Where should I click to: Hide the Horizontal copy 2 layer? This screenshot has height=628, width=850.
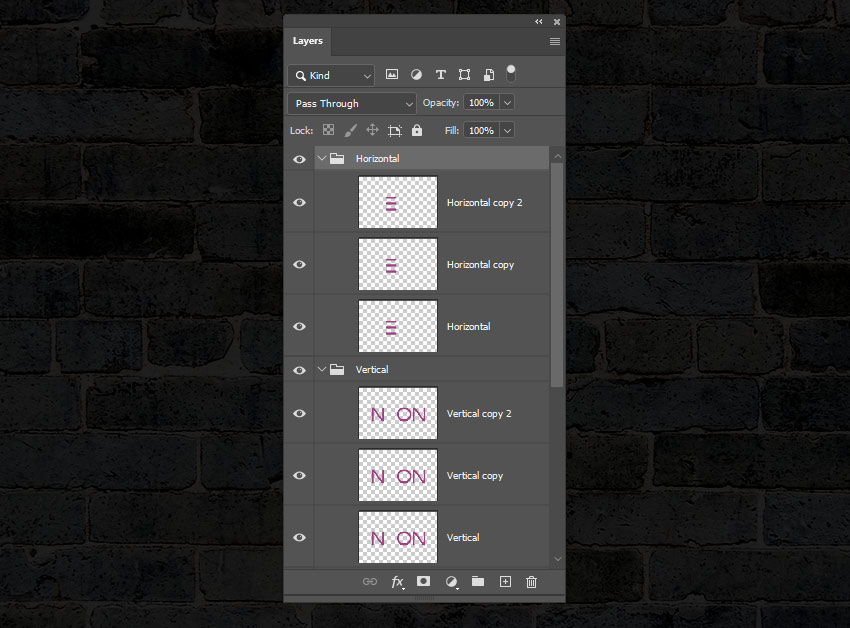299,202
